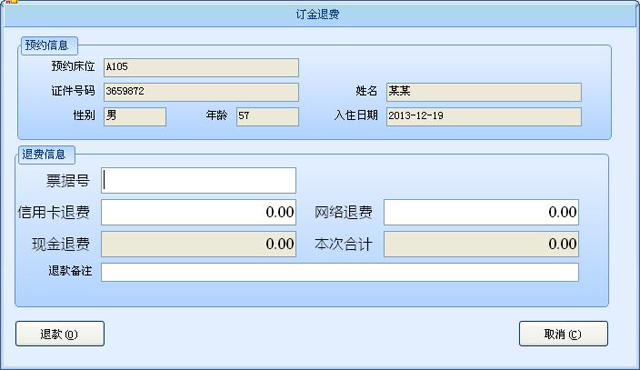Click the 证件号码 field showing 3659872
The height and width of the screenshot is (370, 640).
click(201, 92)
